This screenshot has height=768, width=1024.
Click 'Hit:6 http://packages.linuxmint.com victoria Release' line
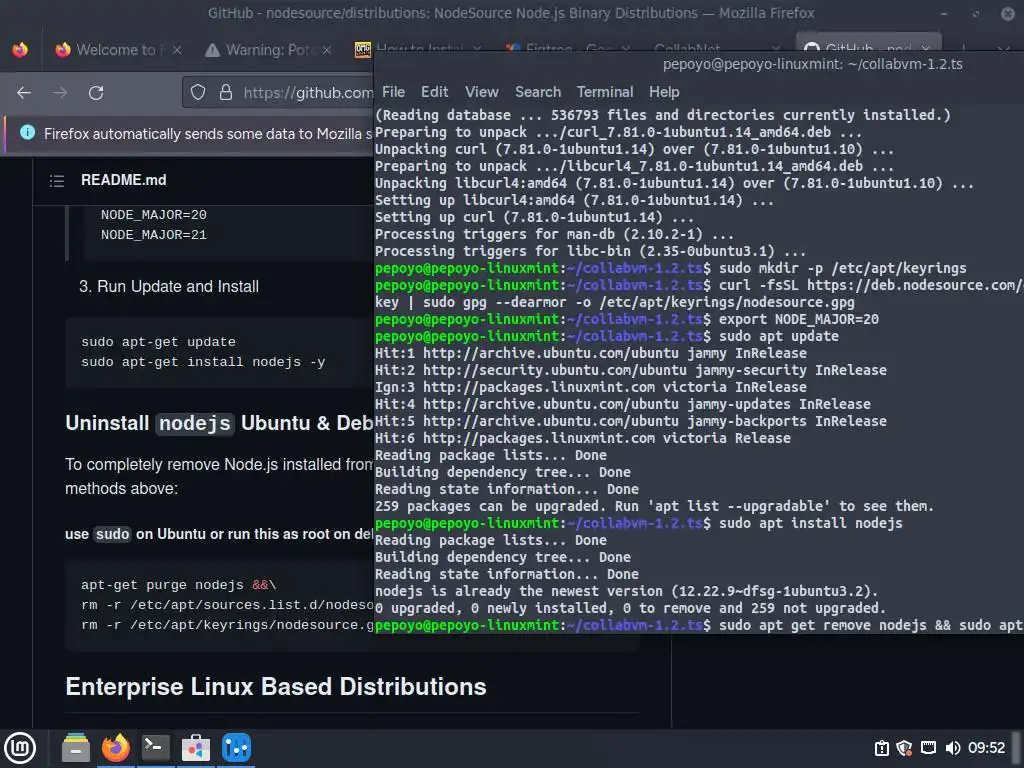point(583,438)
